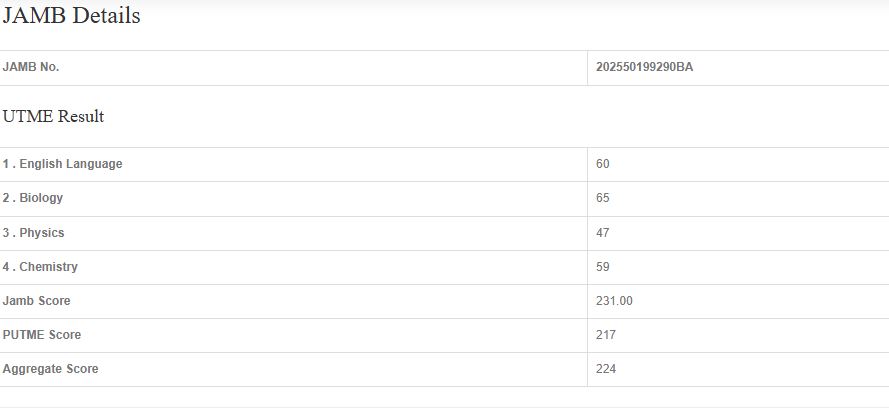889x410 pixels.
Task: Select the Physics score 47
Action: click(603, 233)
